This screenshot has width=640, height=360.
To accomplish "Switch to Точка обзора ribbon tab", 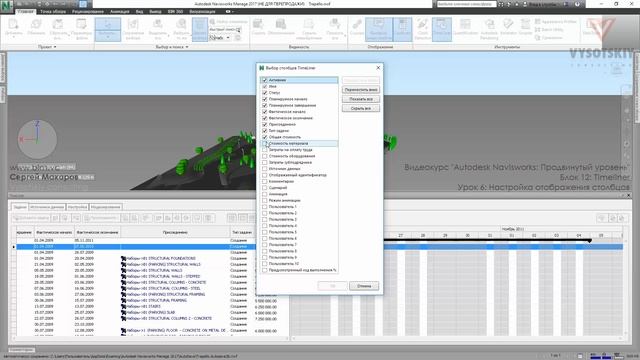I will (x=53, y=11).
